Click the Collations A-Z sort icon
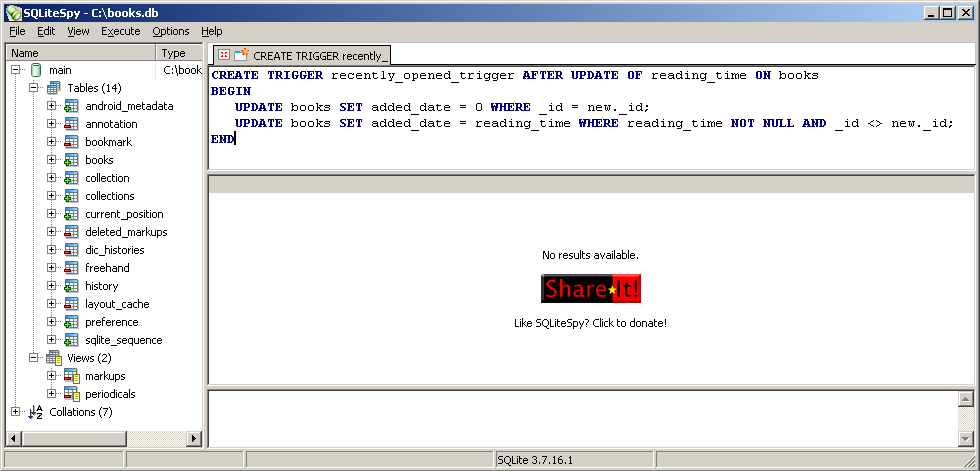Screen dimensions: 980x471 [x=36, y=412]
